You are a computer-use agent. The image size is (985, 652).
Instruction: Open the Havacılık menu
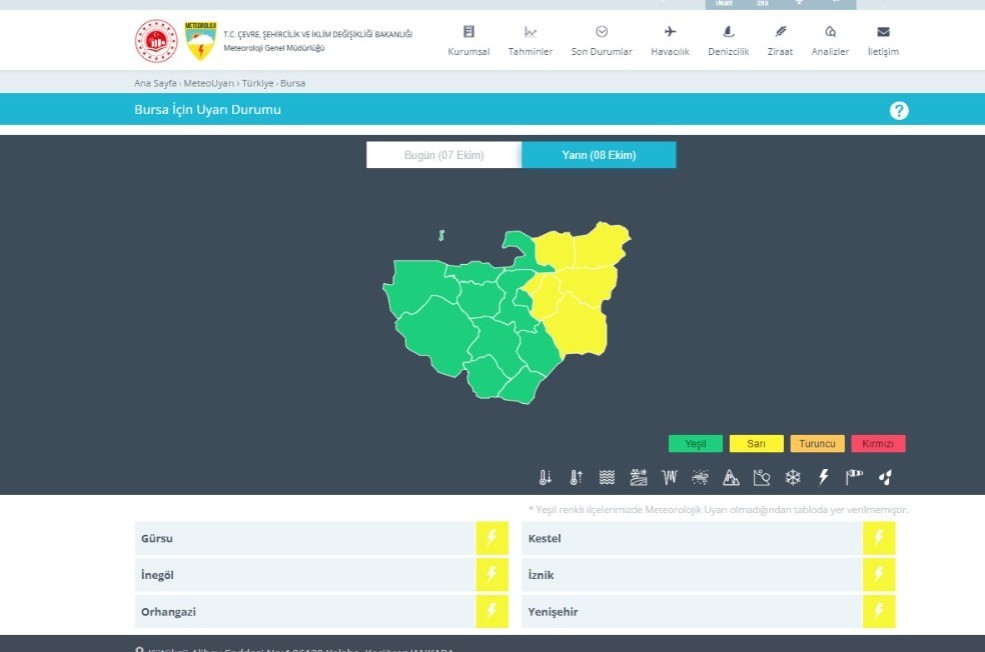(x=670, y=41)
